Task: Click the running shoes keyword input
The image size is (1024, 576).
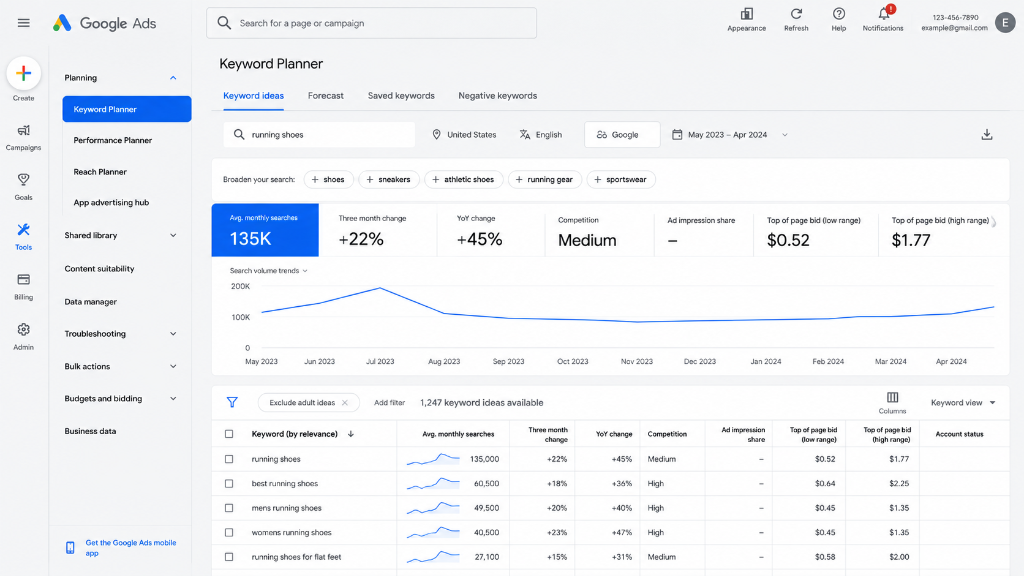Action: pyautogui.click(x=319, y=135)
